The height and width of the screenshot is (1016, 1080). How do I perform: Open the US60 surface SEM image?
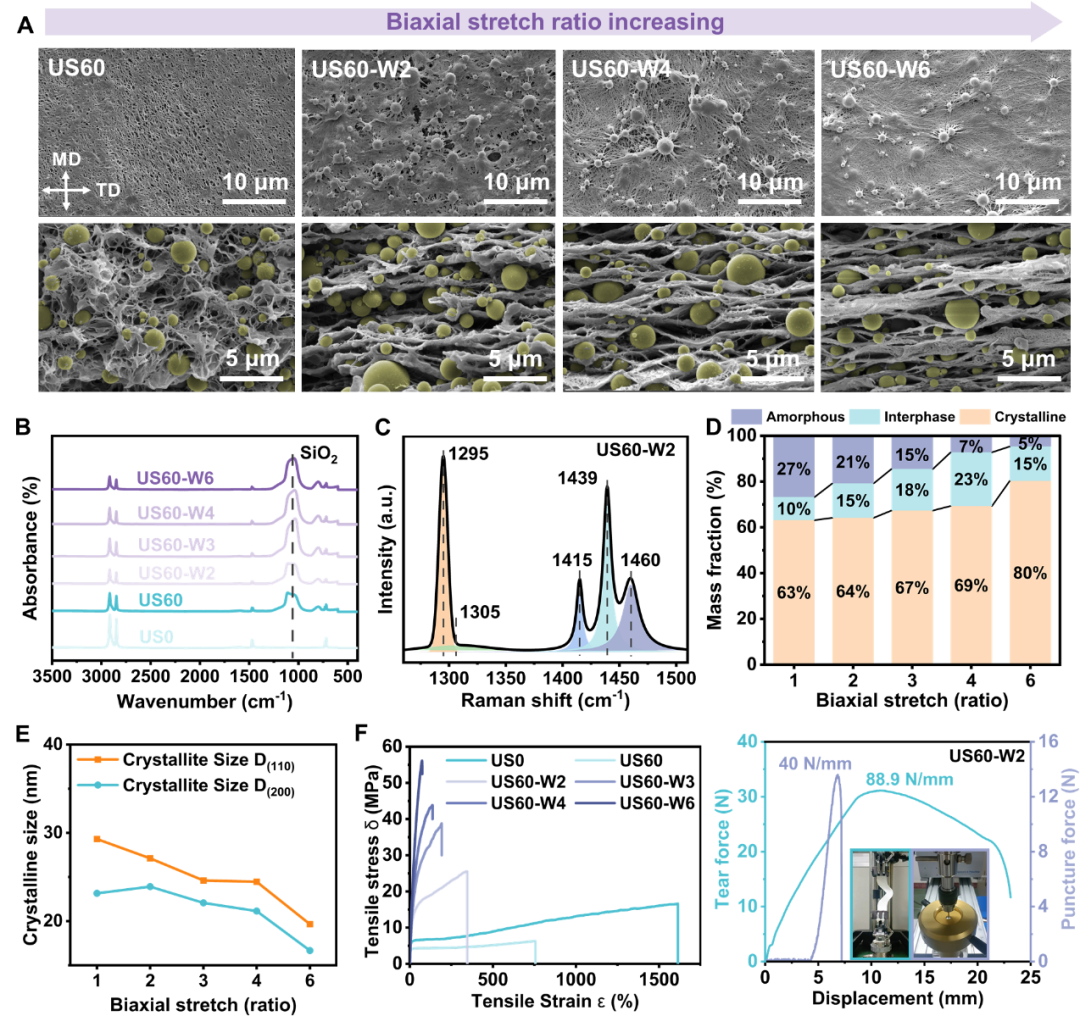tap(167, 130)
